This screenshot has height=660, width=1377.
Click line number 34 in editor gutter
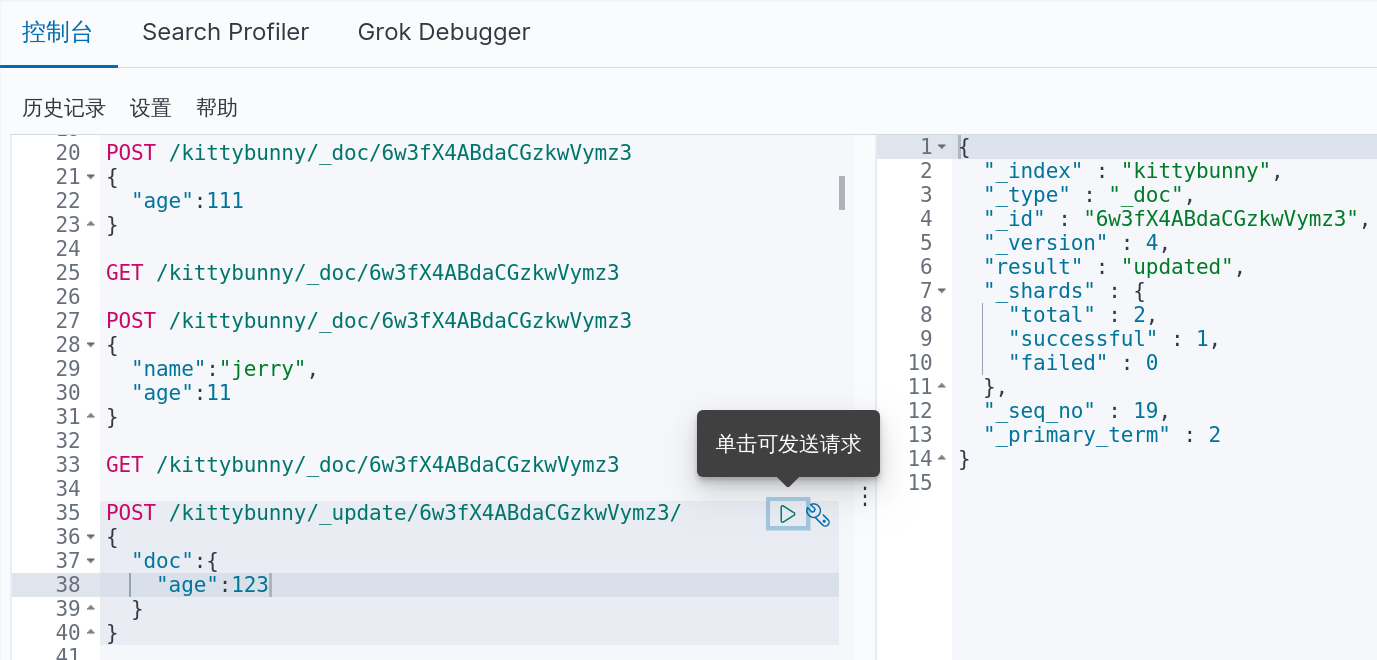click(67, 489)
